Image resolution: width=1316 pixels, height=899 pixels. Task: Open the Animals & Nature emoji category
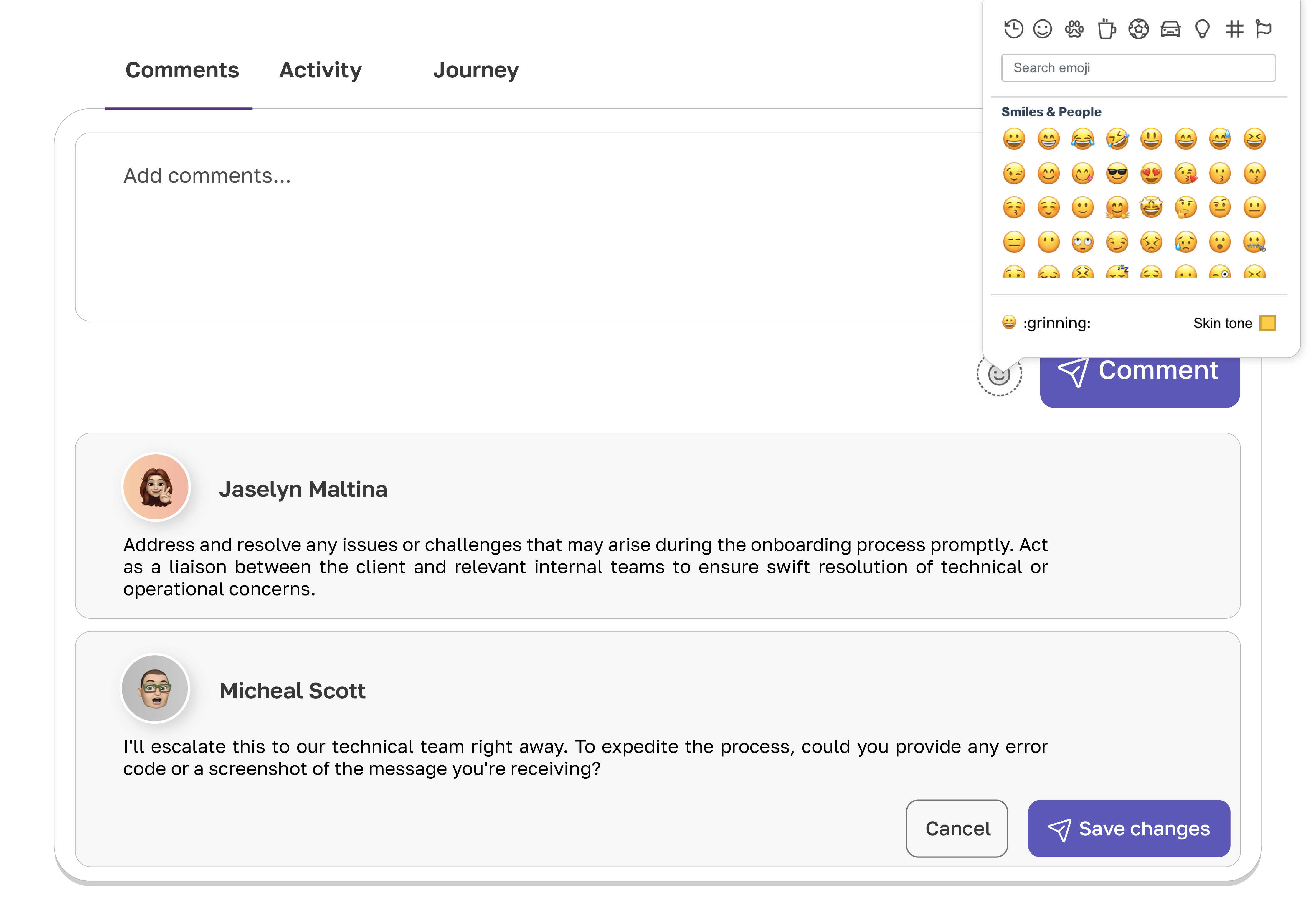[x=1075, y=28]
